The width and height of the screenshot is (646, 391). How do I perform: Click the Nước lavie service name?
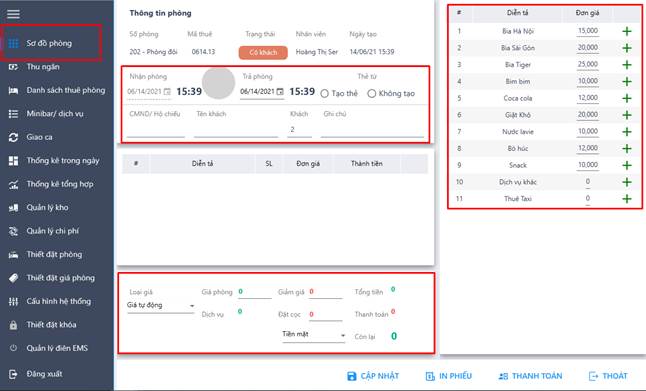click(x=518, y=132)
